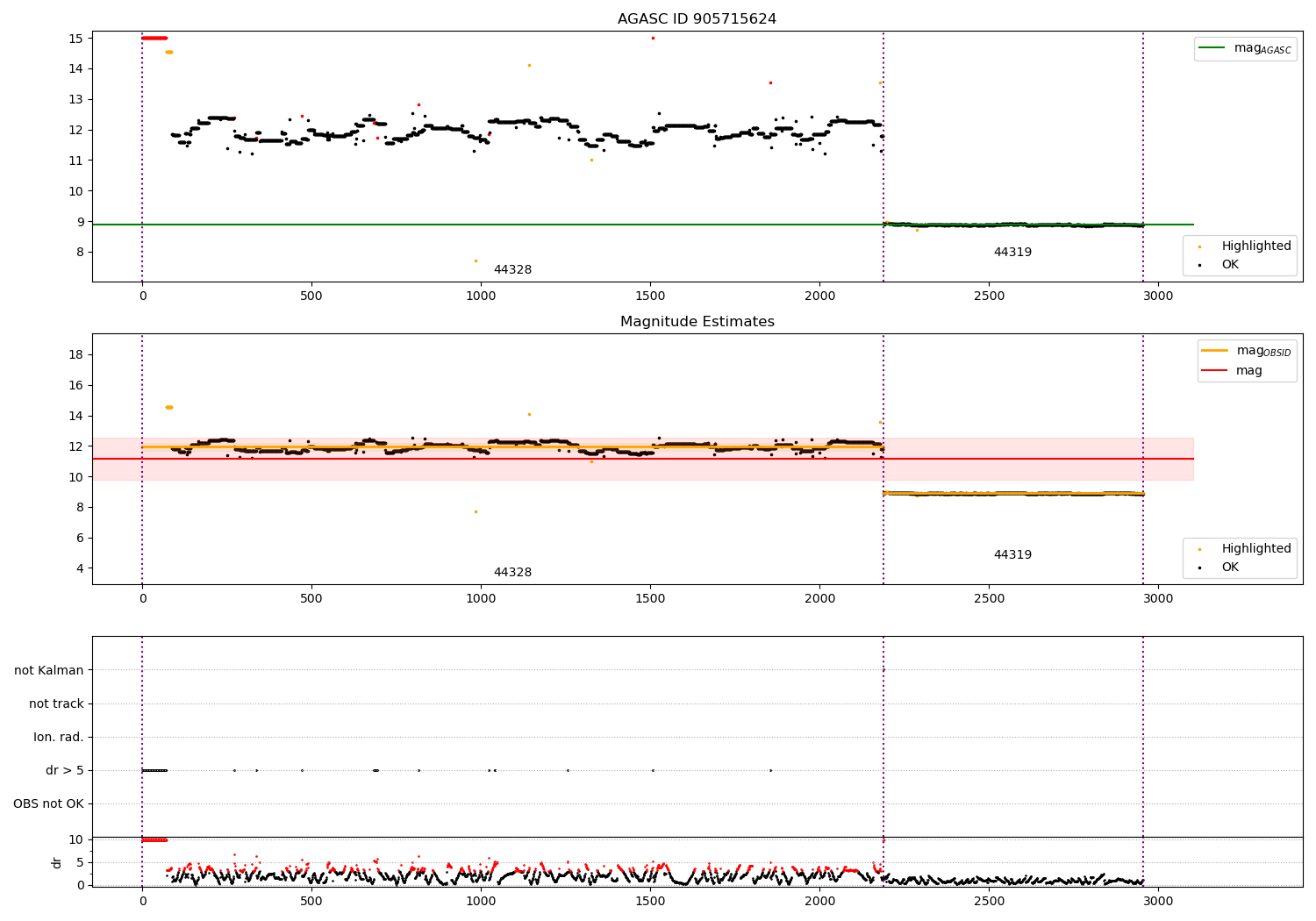Click y-axis tick 16 of Magnitude Estimates plot

coord(75,385)
